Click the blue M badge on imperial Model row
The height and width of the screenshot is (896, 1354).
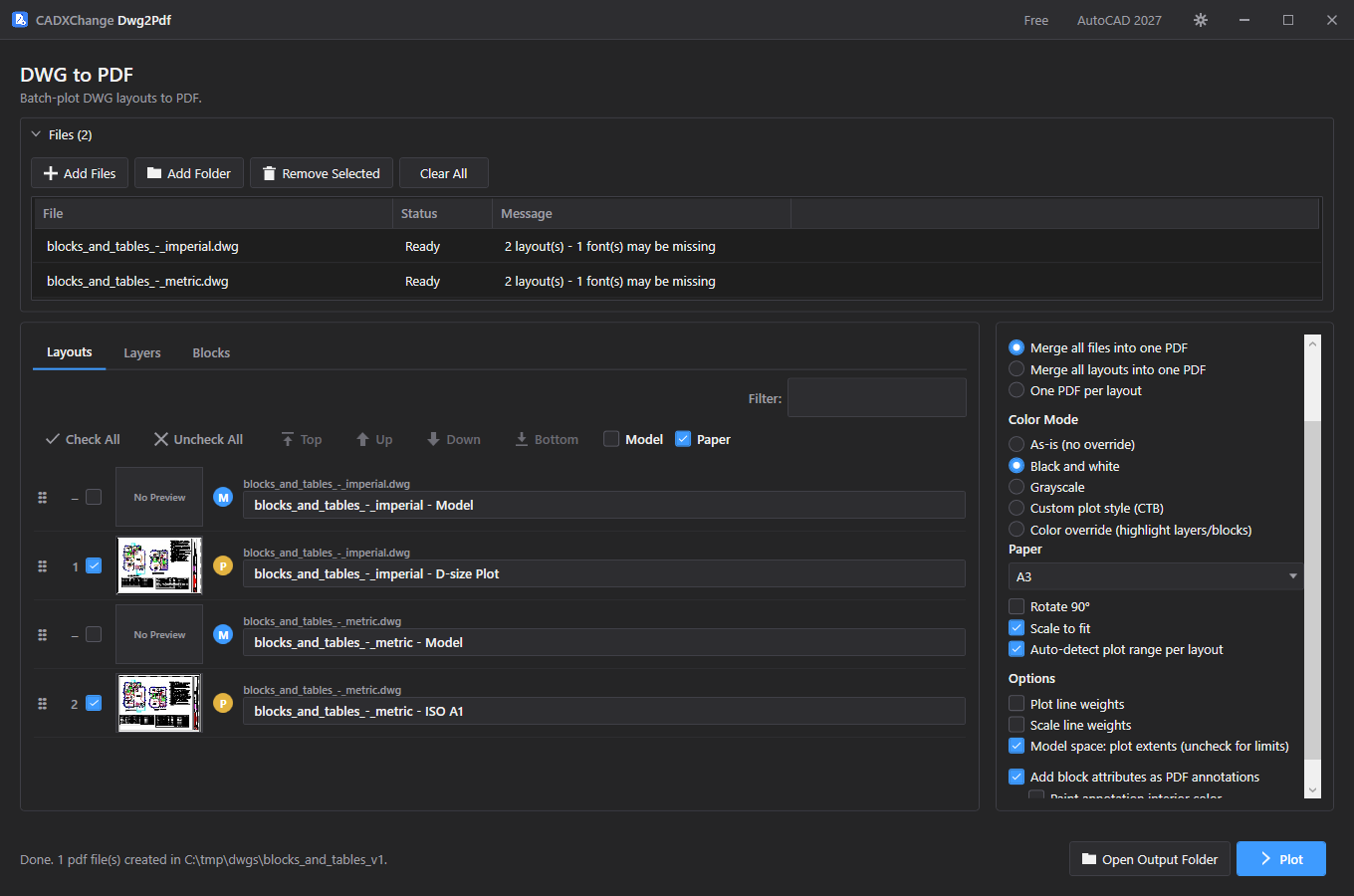pyautogui.click(x=223, y=498)
